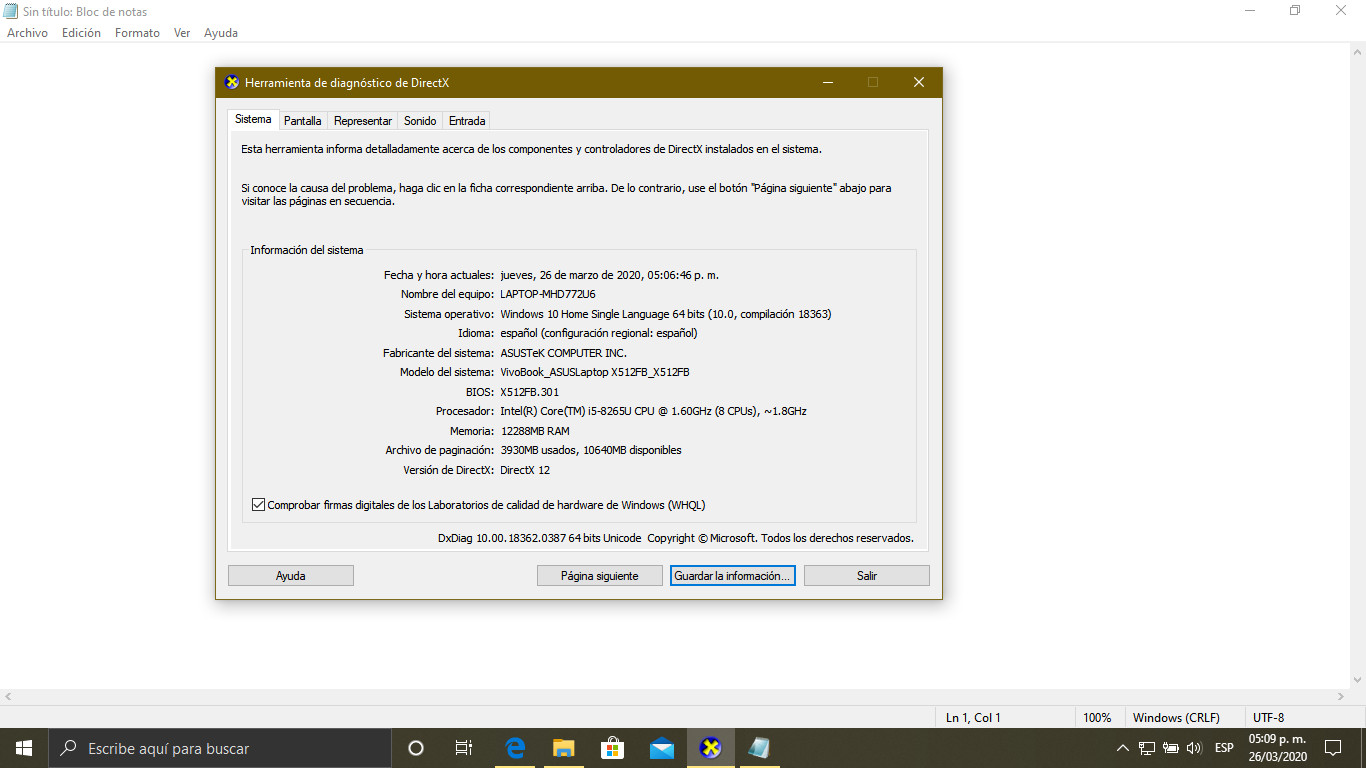Screen dimensions: 1366x768
Task: Click the computer name LAPTOP-MHD772U6
Action: pyautogui.click(x=548, y=294)
